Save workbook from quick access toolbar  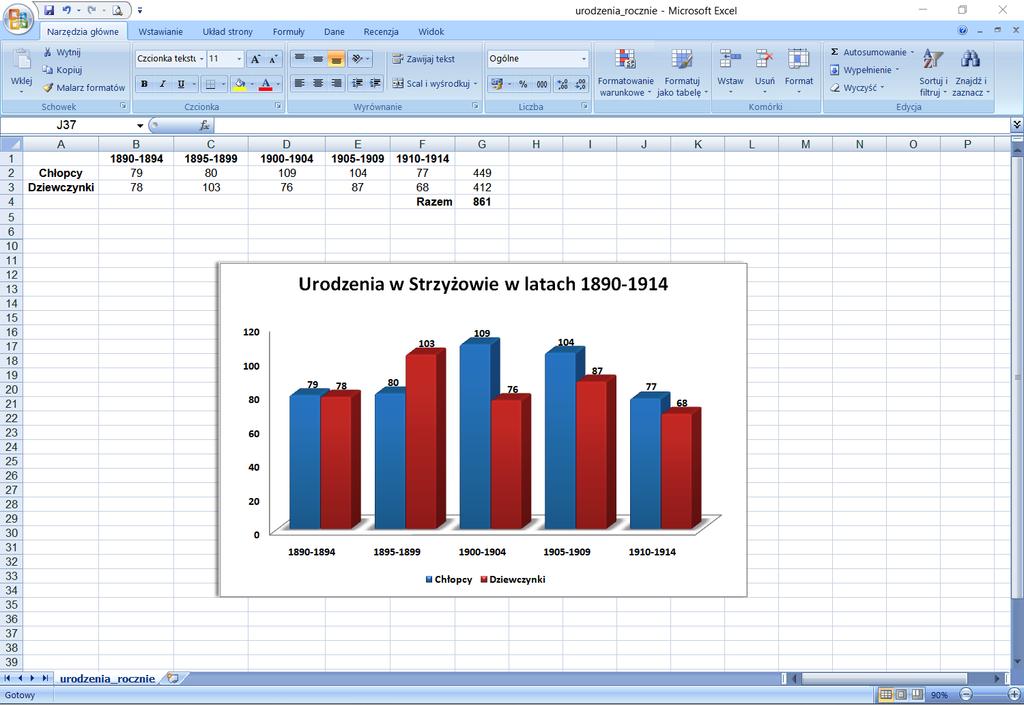[49, 10]
